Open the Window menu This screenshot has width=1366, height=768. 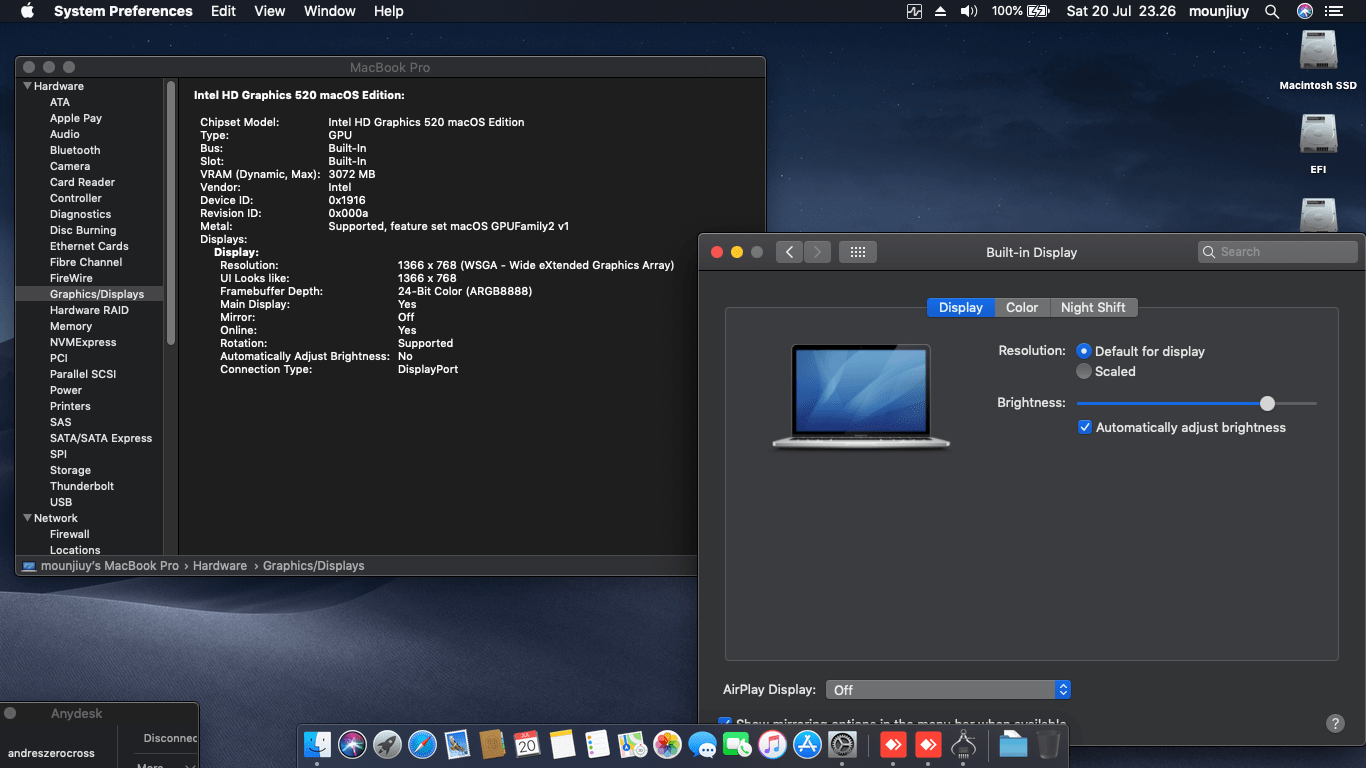click(329, 11)
